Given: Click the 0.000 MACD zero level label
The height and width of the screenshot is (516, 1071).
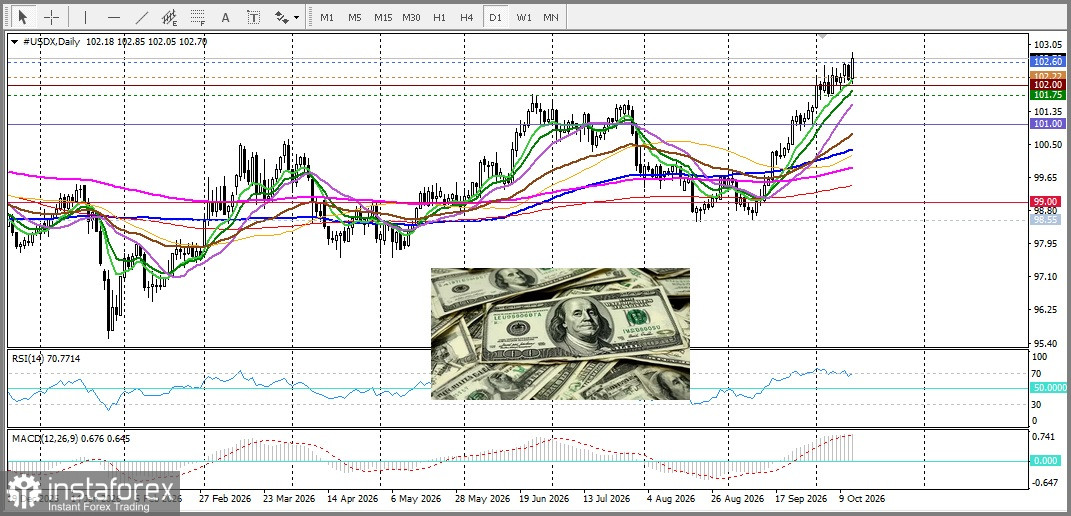Looking at the screenshot, I should pyautogui.click(x=1048, y=461).
